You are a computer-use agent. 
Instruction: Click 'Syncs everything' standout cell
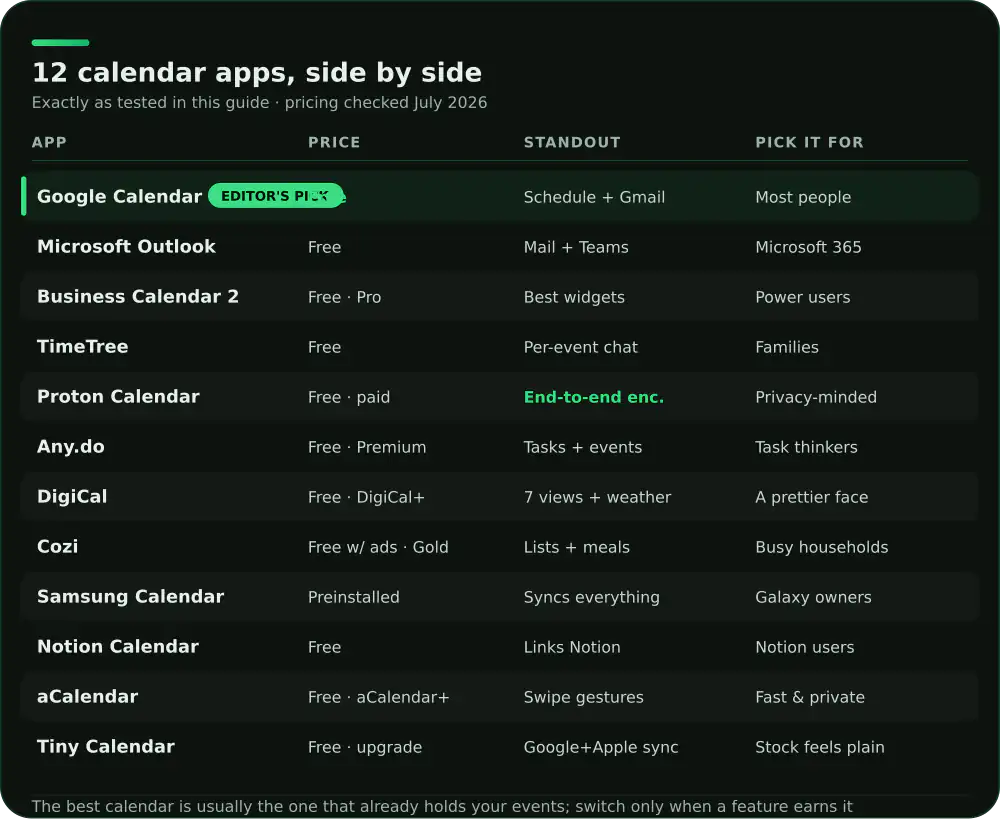[592, 598]
